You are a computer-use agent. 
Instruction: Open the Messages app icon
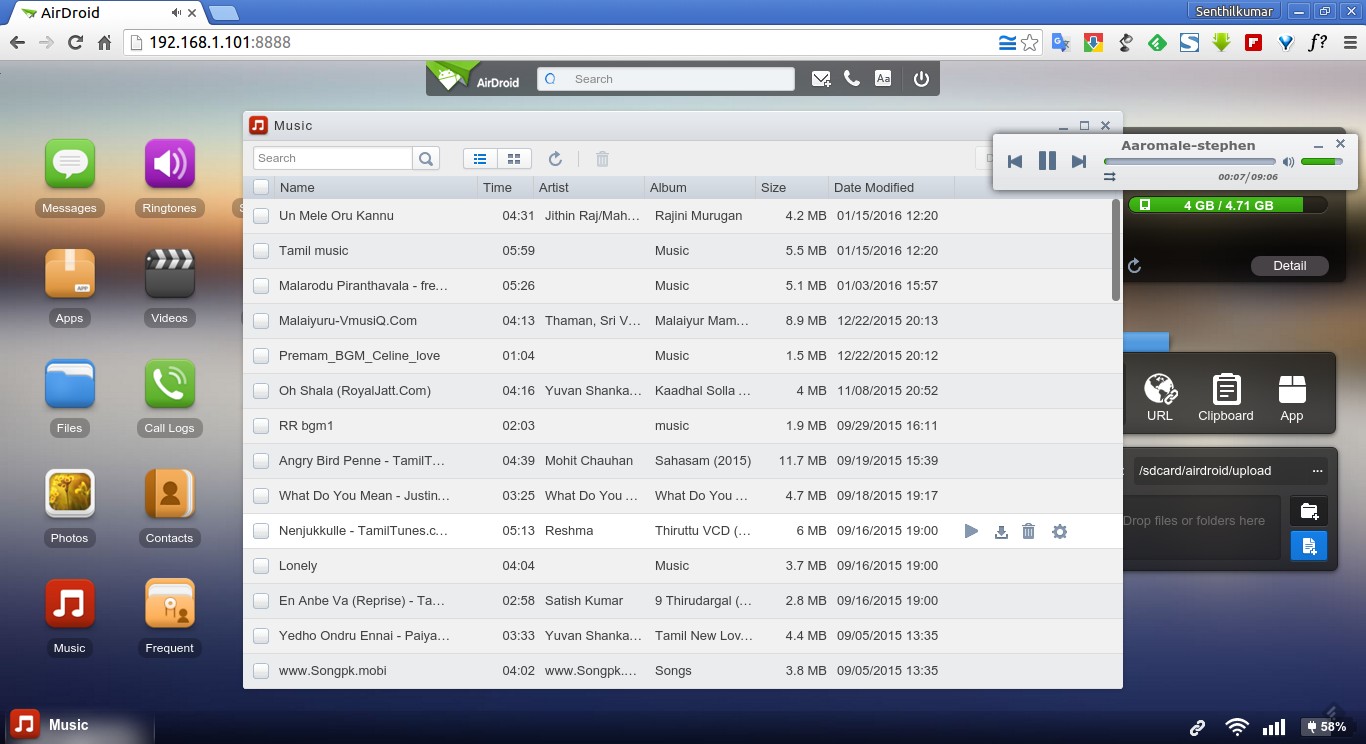69,165
